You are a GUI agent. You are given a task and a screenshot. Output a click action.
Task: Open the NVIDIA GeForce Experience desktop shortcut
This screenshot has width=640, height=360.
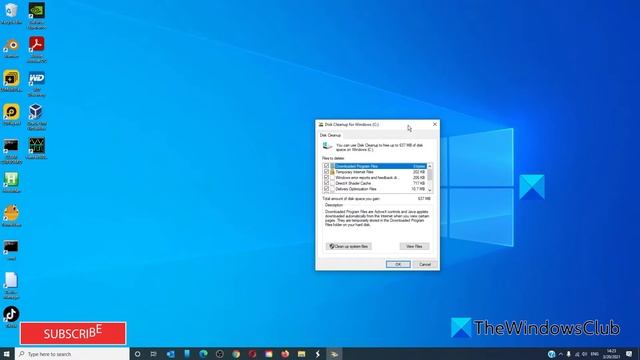click(37, 16)
